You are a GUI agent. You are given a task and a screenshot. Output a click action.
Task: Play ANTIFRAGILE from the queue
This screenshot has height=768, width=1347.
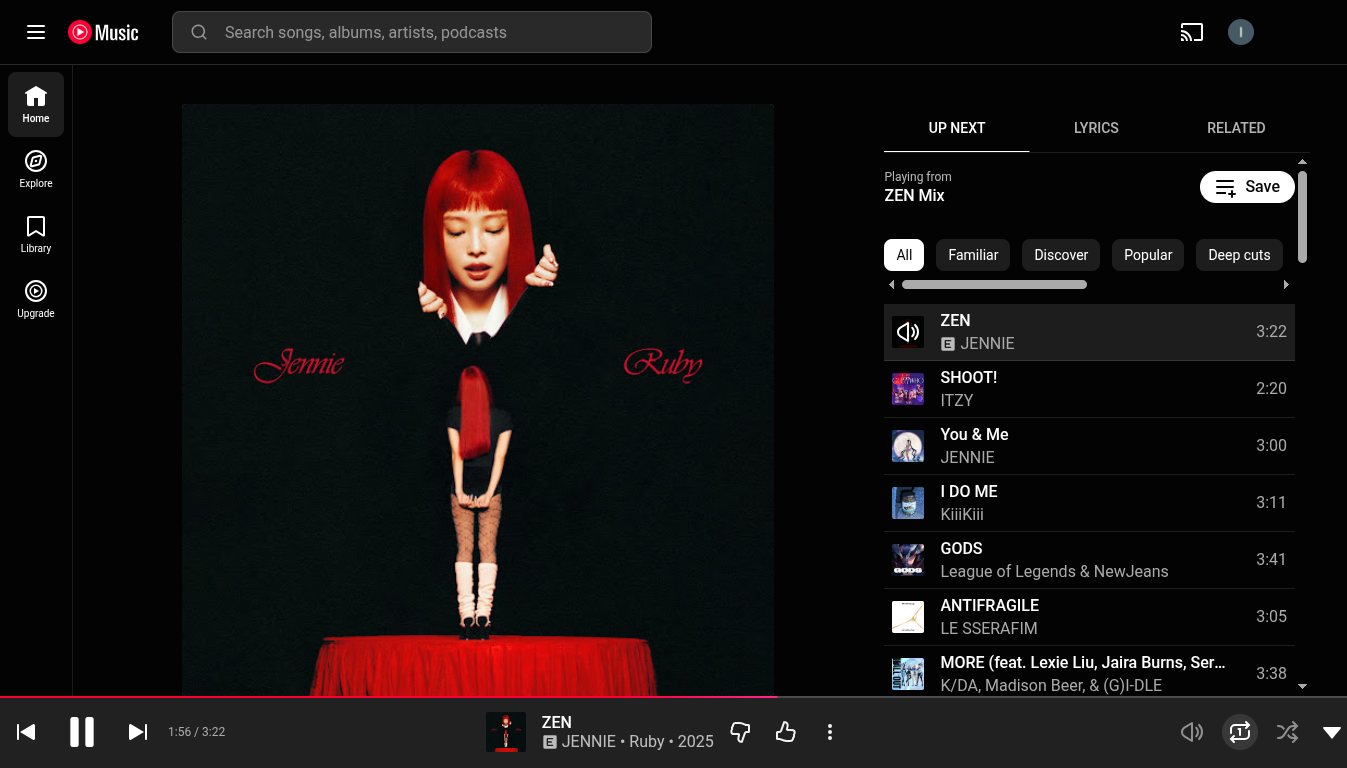1089,617
